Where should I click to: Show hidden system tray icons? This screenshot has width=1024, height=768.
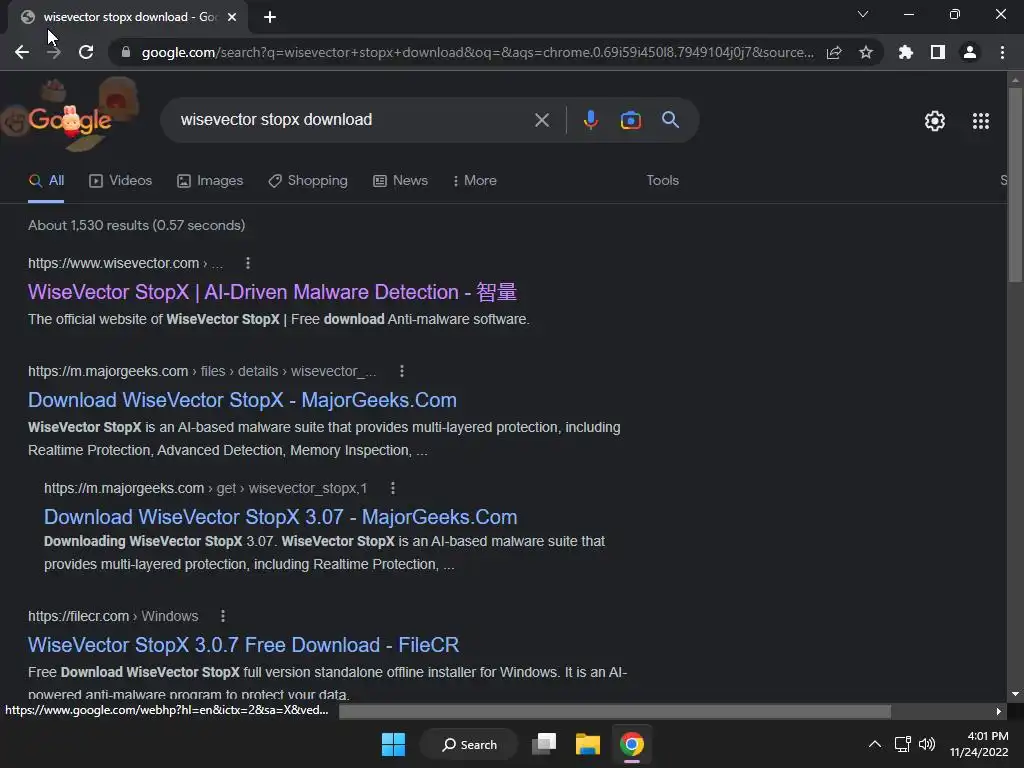(875, 744)
